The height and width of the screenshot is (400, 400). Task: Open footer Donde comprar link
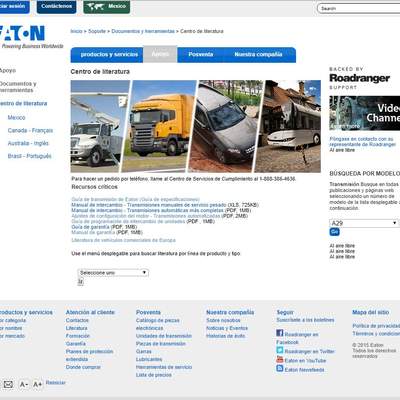coord(83,367)
